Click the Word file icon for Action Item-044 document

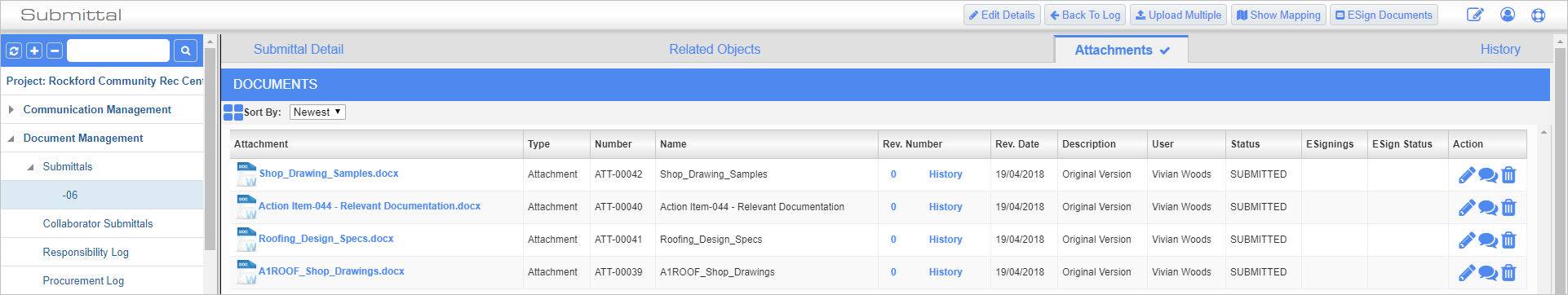[246, 207]
